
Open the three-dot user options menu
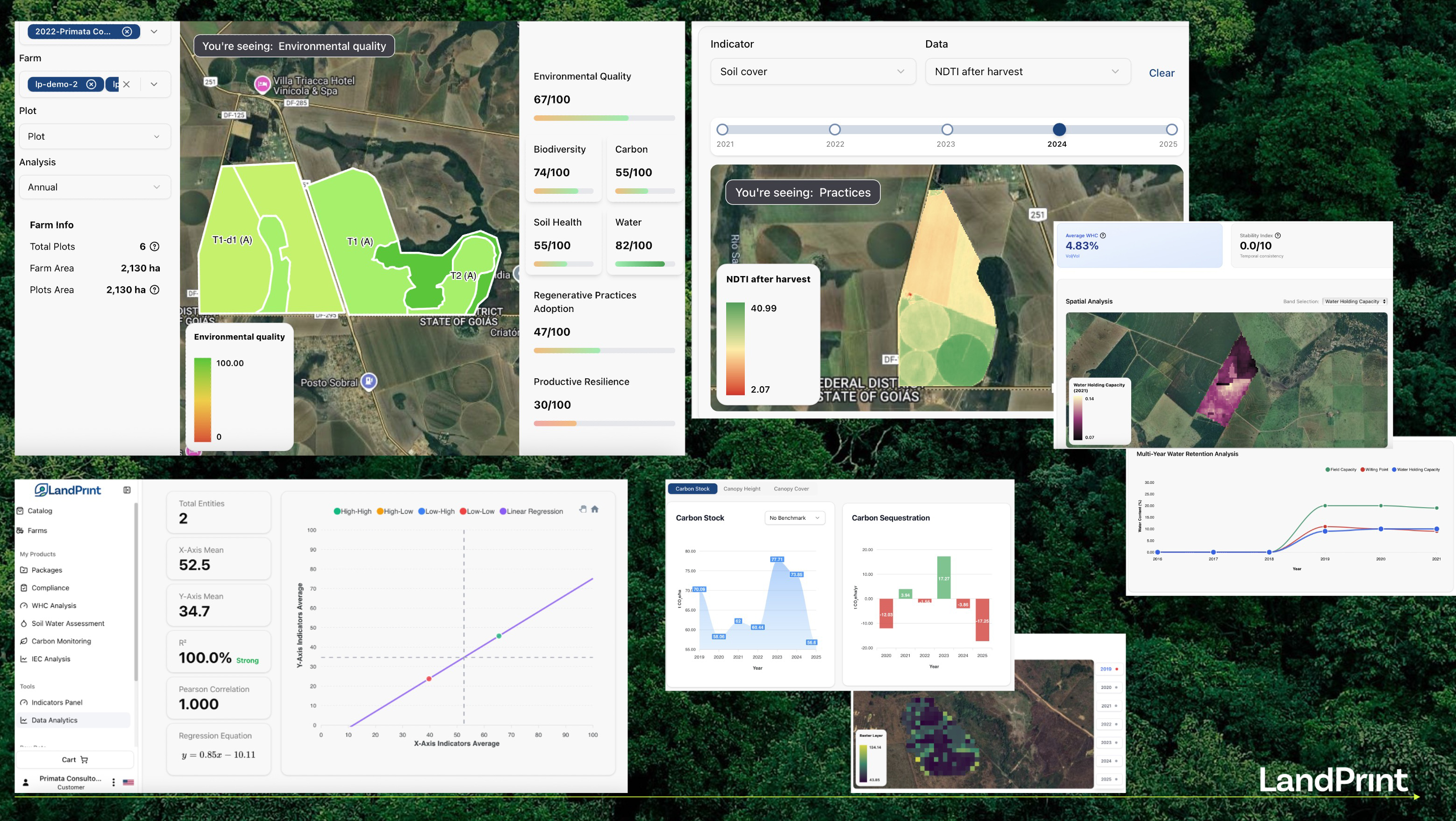114,782
